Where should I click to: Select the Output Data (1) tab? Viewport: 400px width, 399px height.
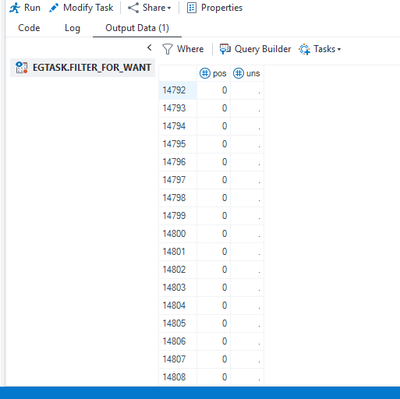tap(137, 28)
